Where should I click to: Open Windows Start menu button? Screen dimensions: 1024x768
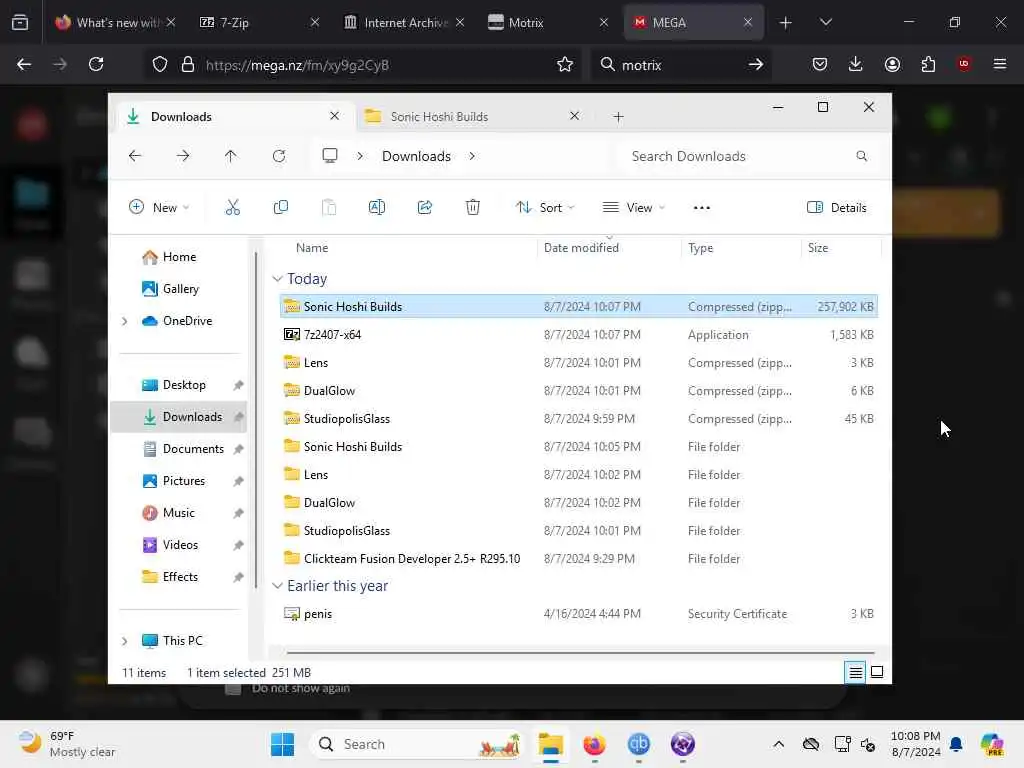(x=283, y=744)
